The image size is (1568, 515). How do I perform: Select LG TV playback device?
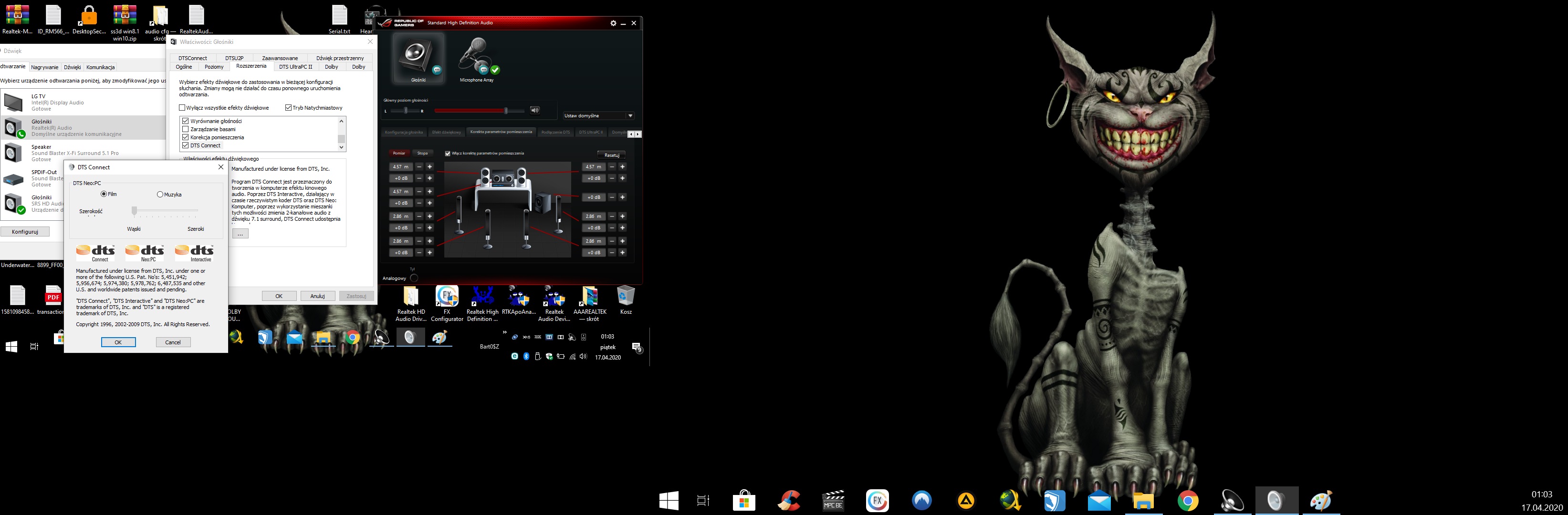pos(83,103)
